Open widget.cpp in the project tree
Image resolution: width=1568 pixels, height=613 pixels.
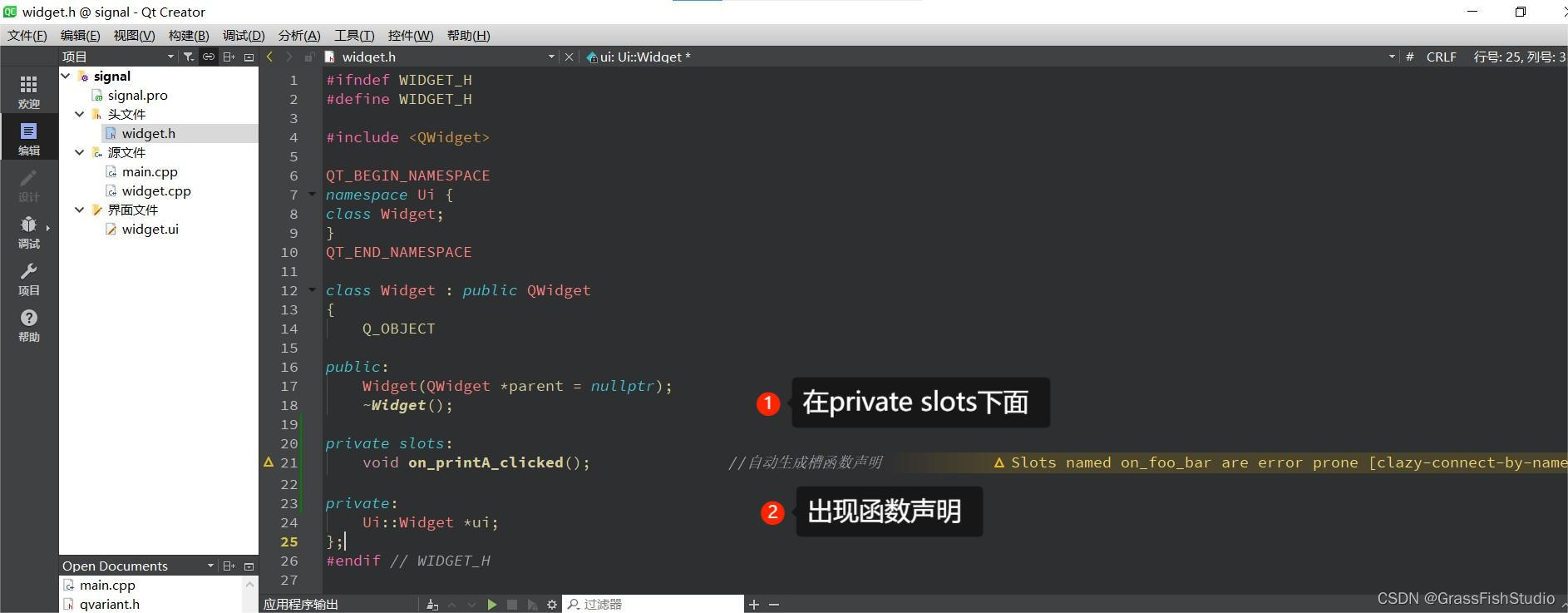tap(155, 190)
